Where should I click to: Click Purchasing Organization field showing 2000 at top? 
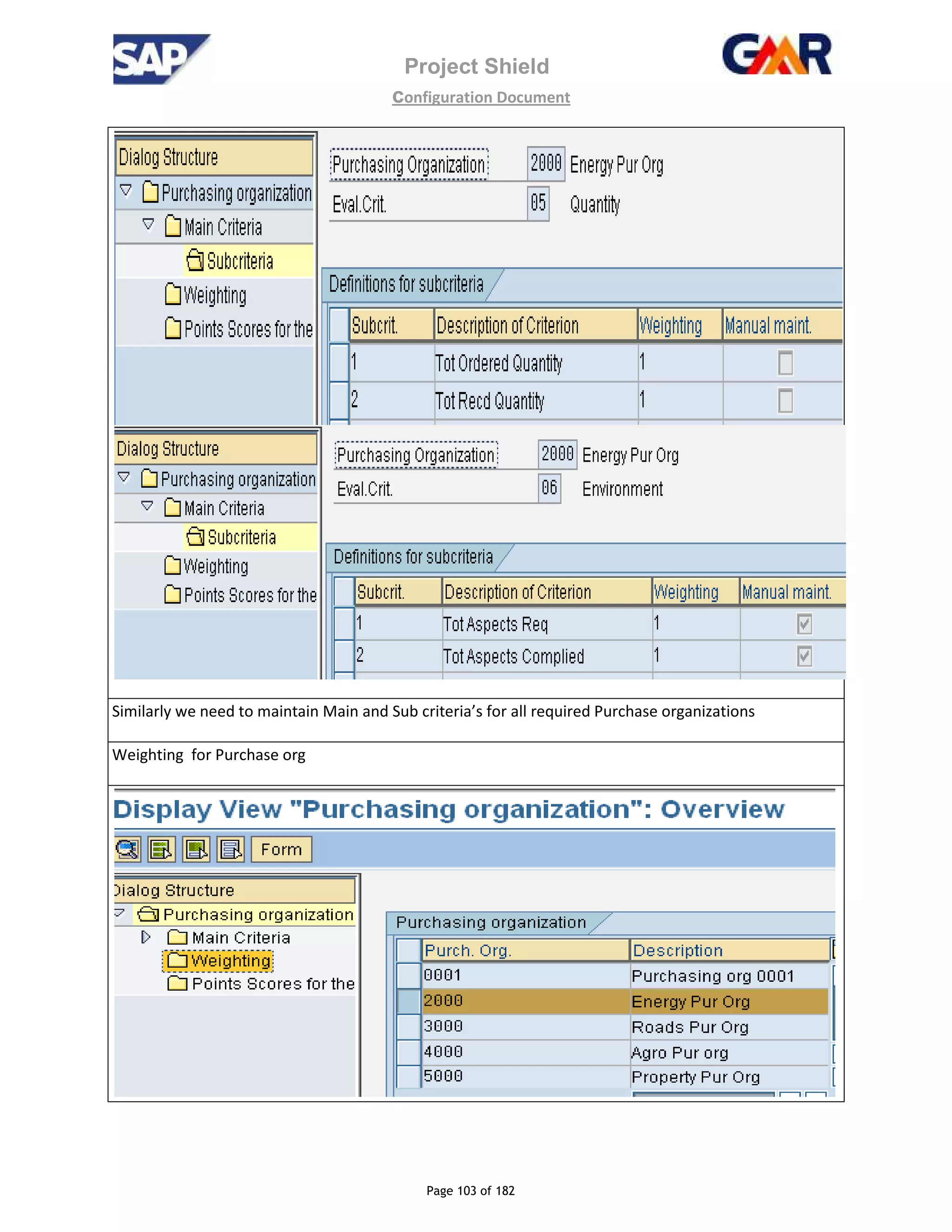pos(546,164)
